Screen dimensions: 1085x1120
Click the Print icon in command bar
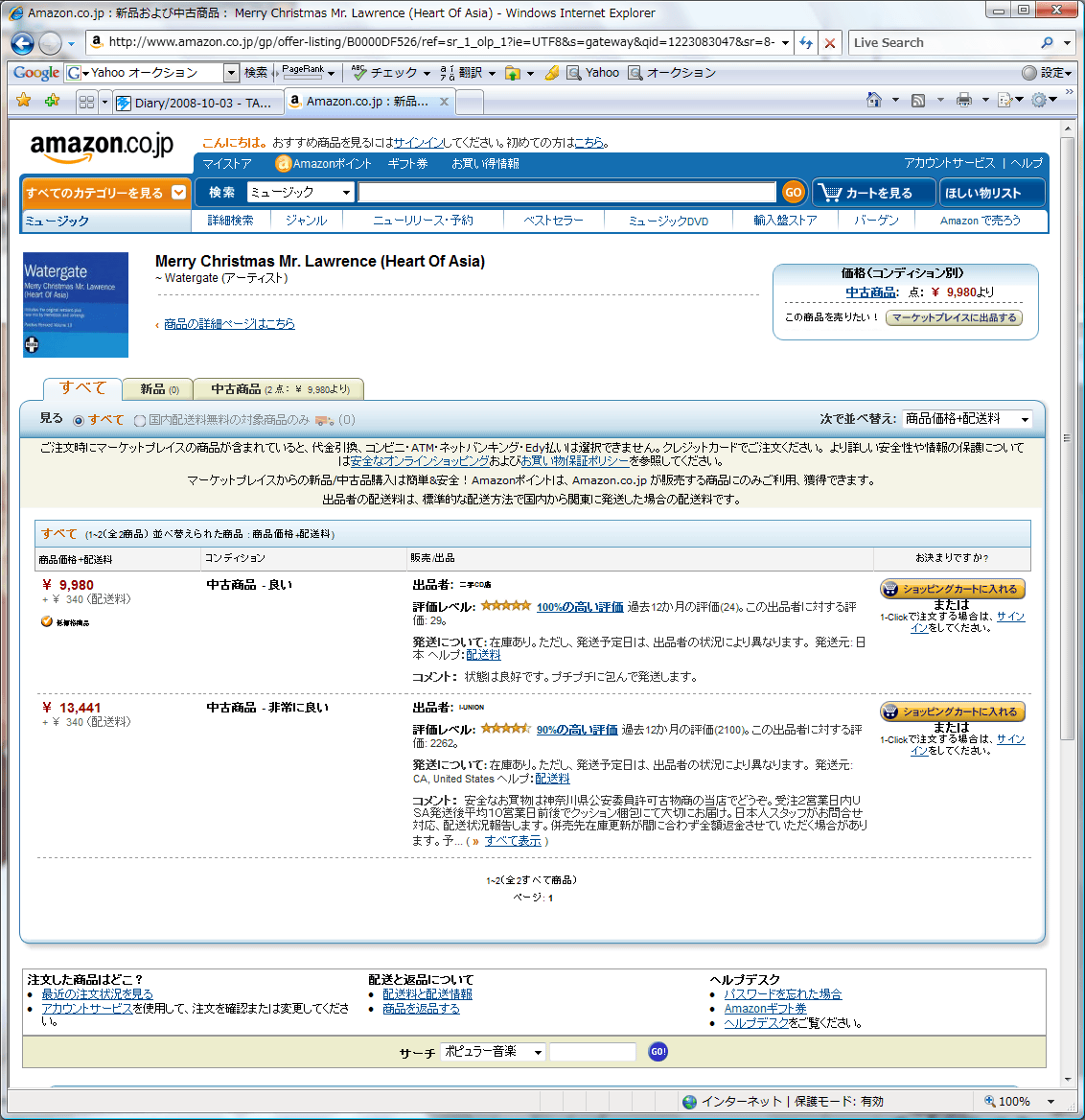point(963,100)
